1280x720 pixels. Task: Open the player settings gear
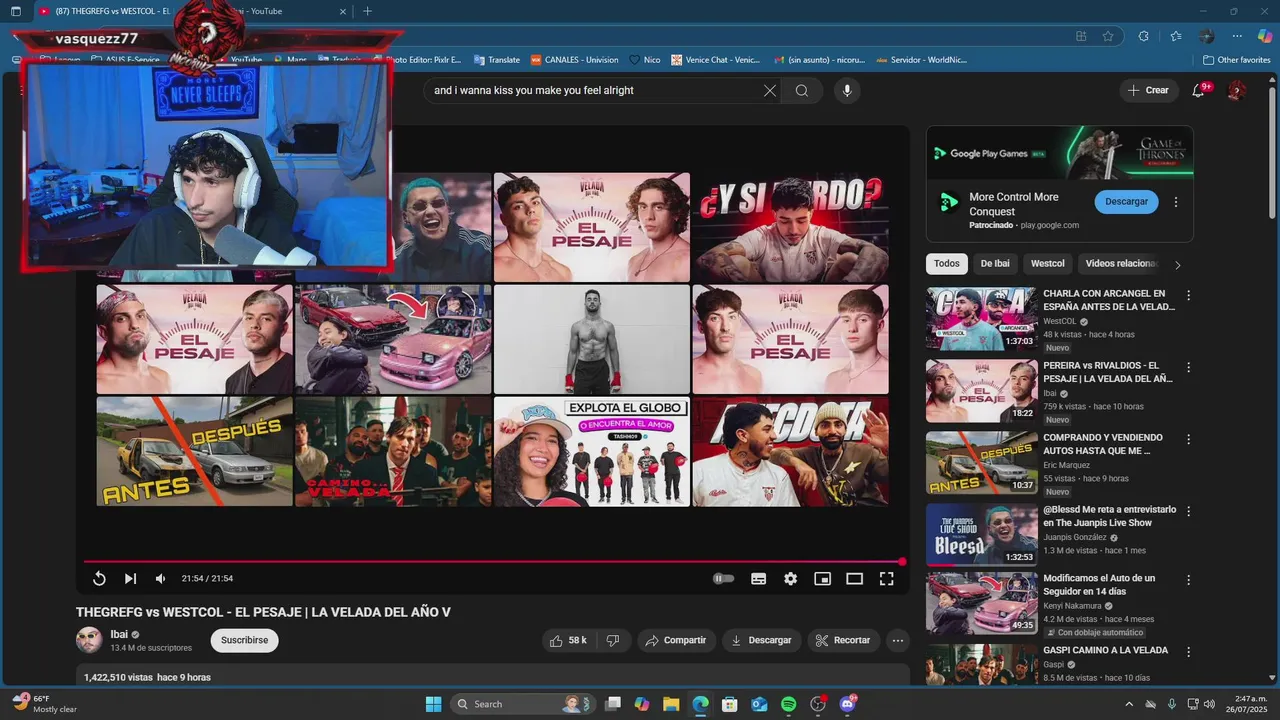791,579
